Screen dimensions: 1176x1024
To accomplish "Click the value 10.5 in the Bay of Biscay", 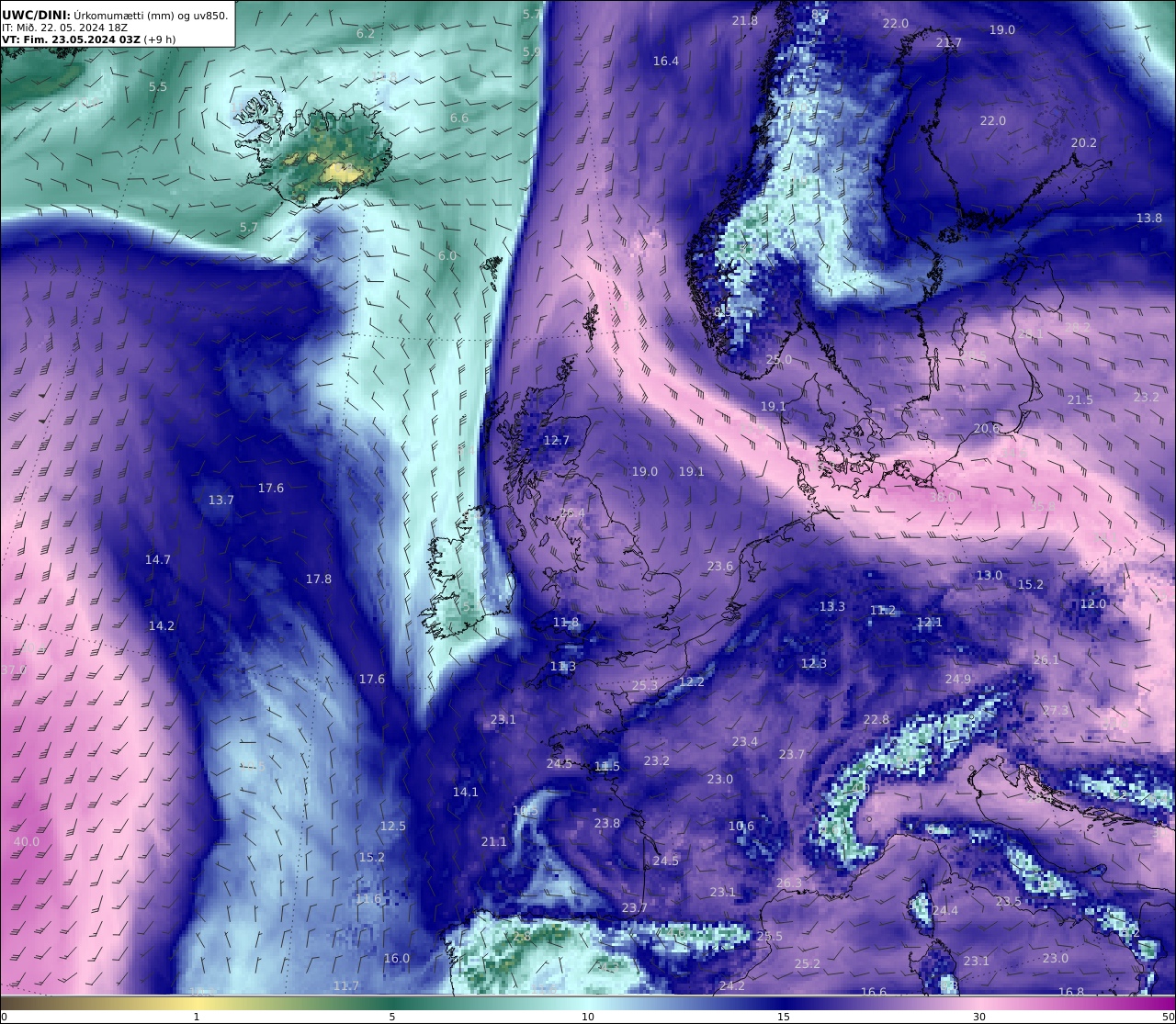I will [x=526, y=811].
